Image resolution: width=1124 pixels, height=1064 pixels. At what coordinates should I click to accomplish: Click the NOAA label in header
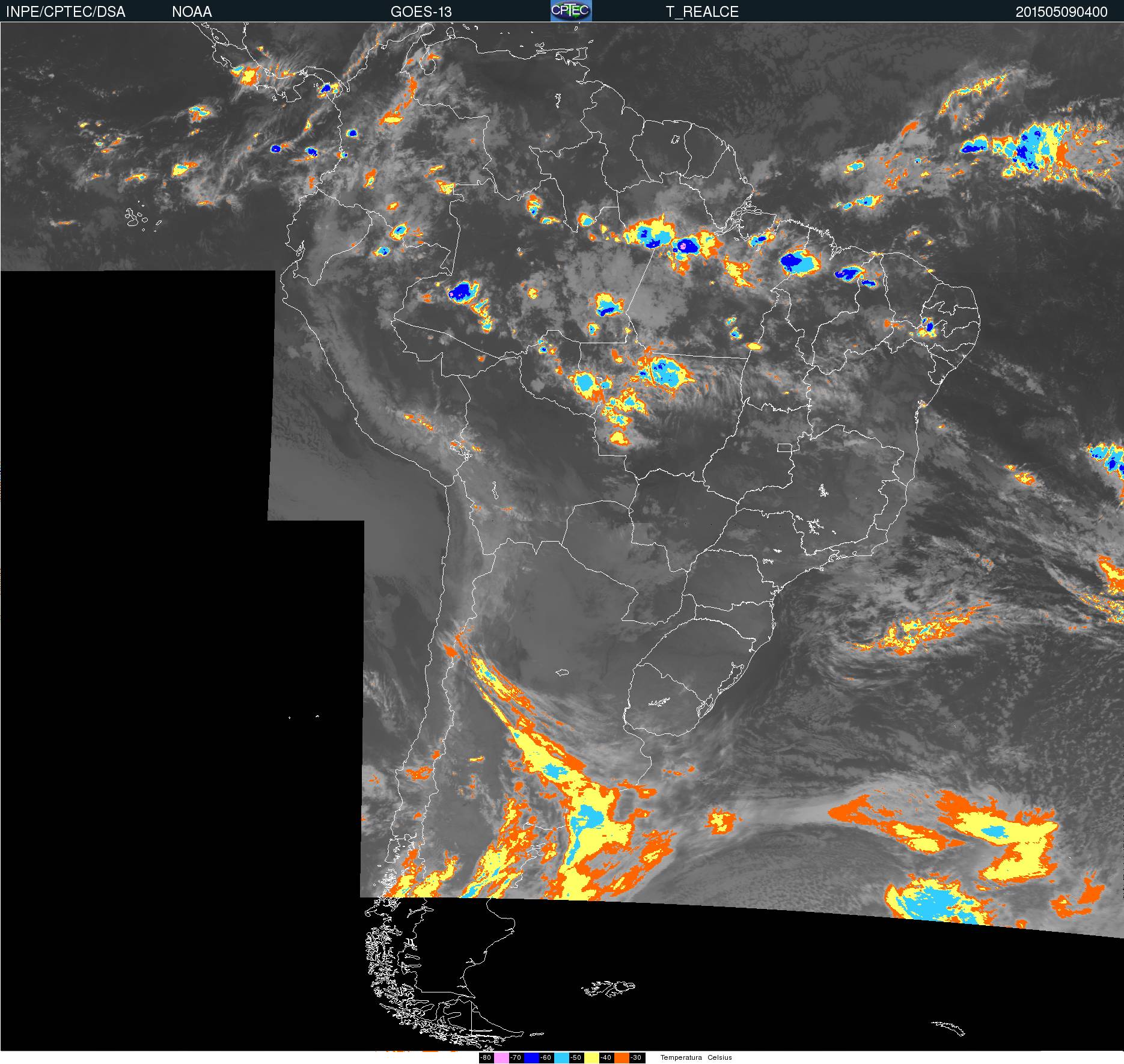click(192, 12)
